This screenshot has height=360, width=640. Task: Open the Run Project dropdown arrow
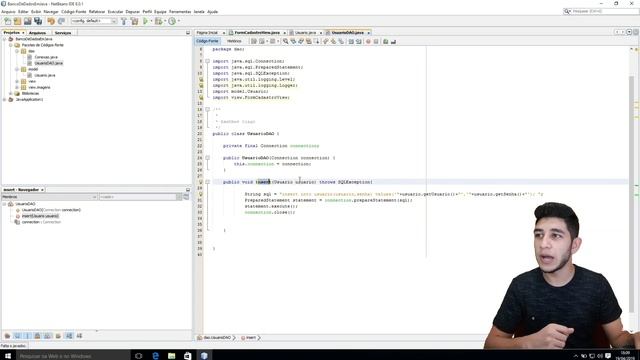(151, 21)
